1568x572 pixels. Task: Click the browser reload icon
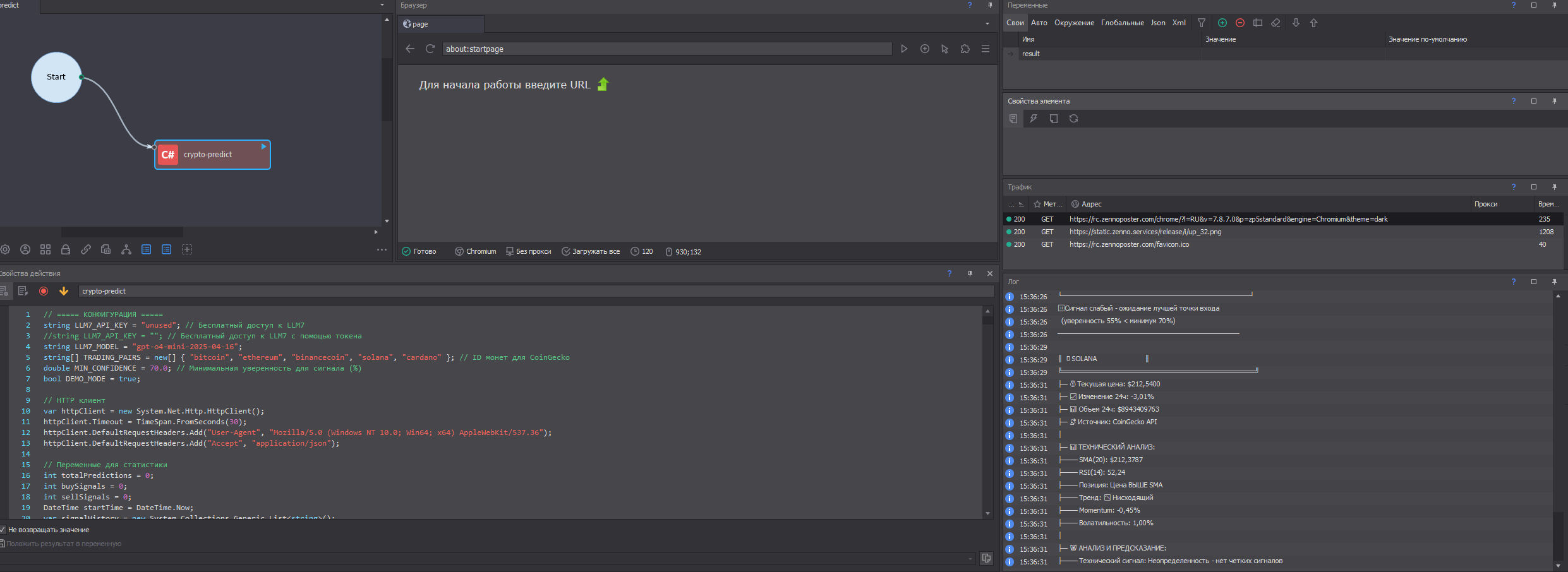coord(430,49)
